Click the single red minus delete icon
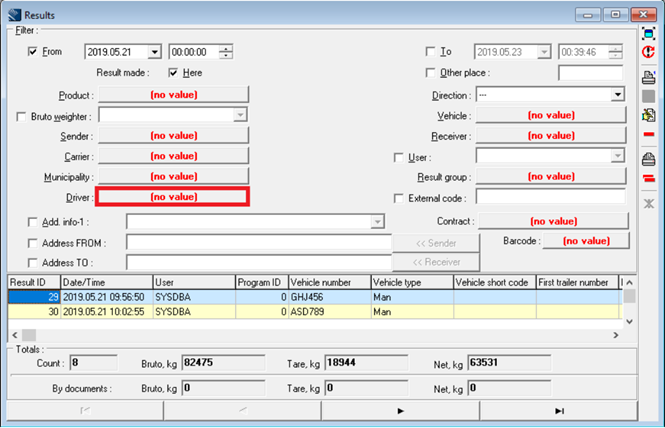This screenshot has height=428, width=665. [648, 134]
